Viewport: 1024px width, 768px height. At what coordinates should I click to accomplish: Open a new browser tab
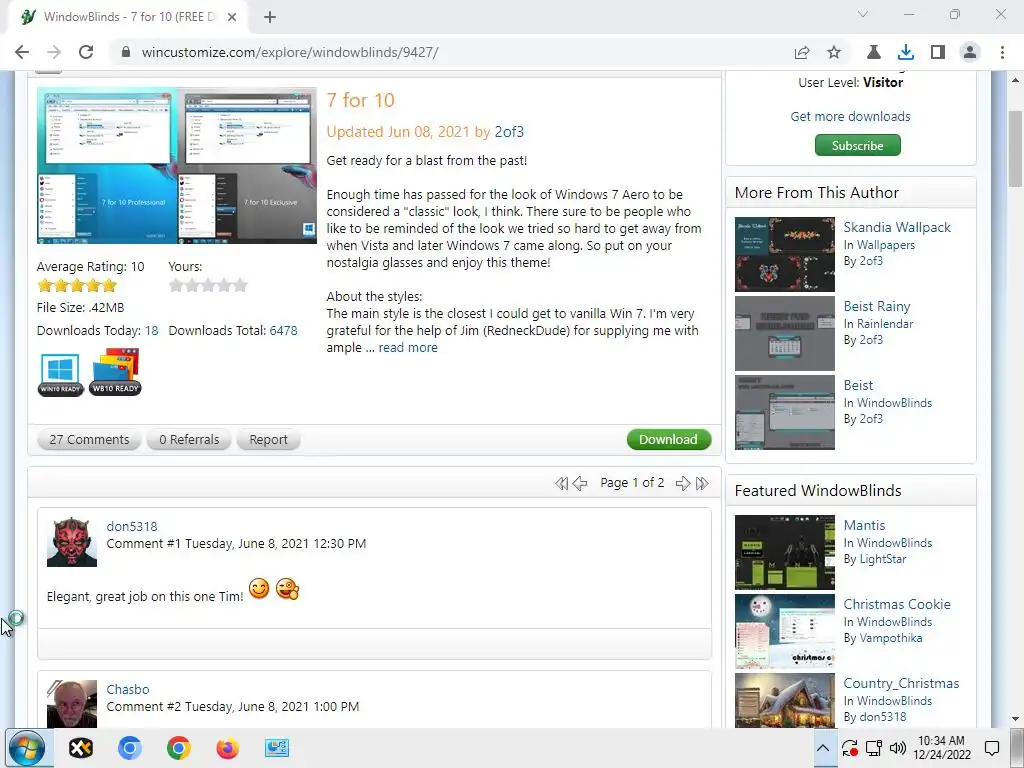pos(270,17)
